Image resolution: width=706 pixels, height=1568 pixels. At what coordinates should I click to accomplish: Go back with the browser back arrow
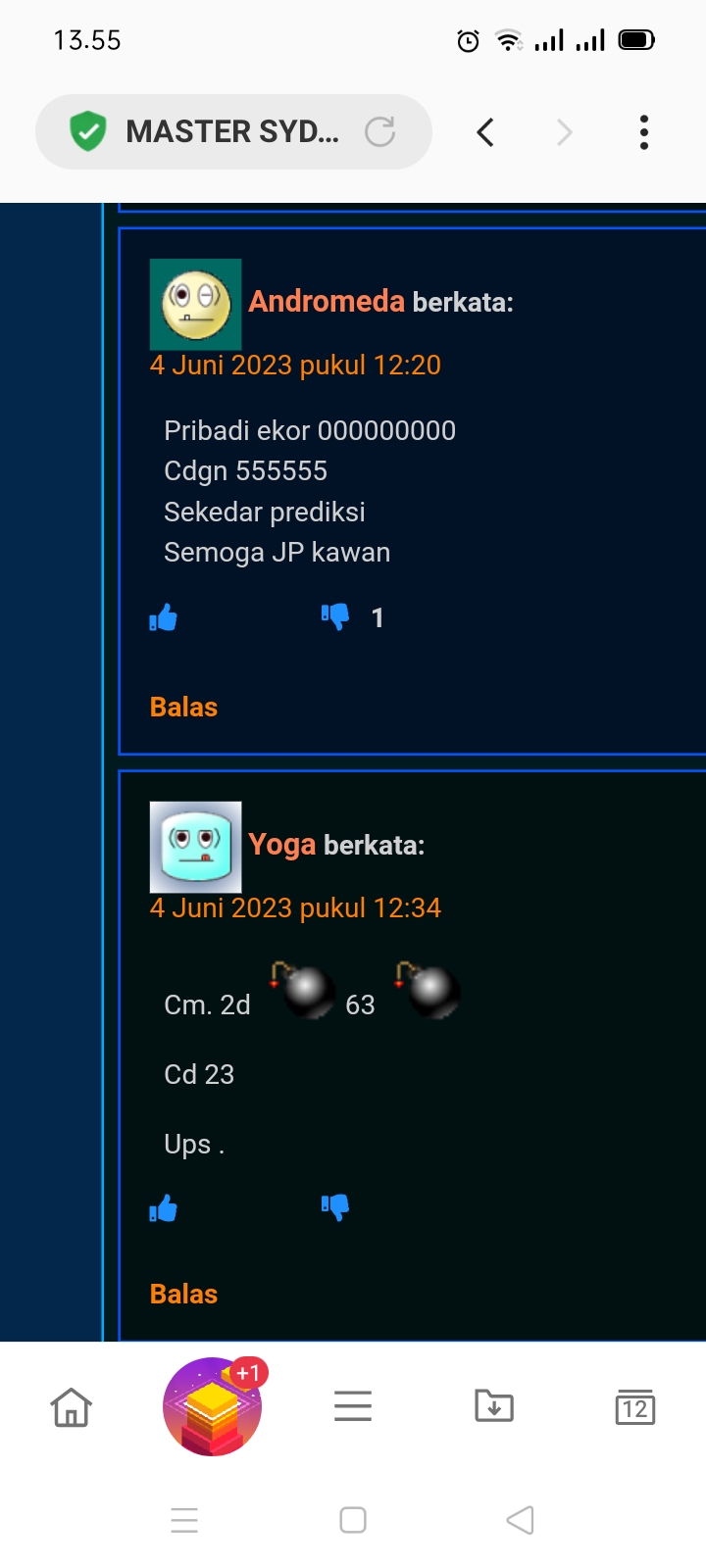pos(485,132)
